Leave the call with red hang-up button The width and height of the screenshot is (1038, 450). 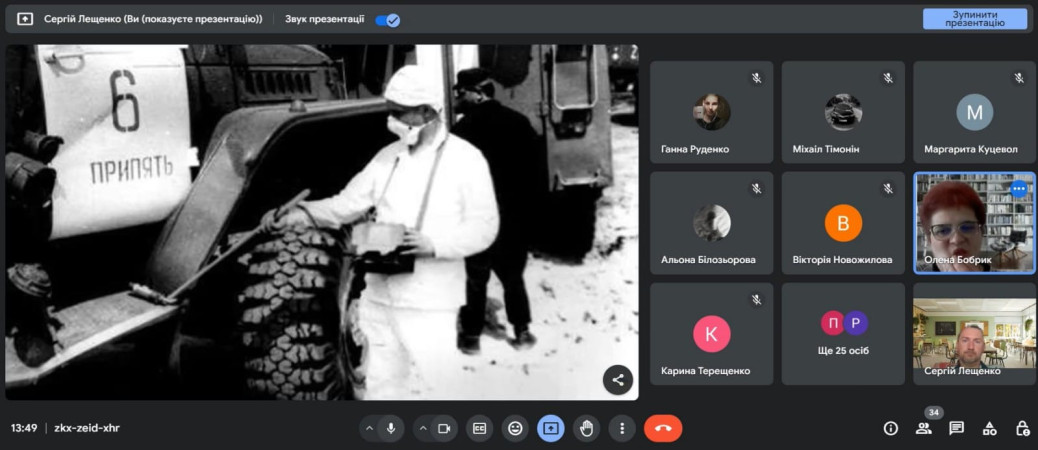(x=662, y=428)
